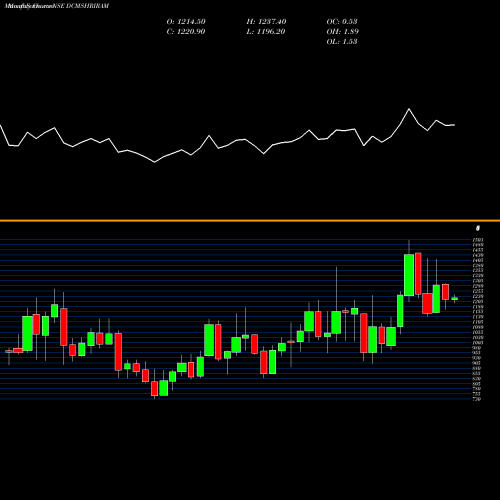The image size is (500, 500).
Task: Click the highest peak of the white indicator line
Action: [409, 109]
